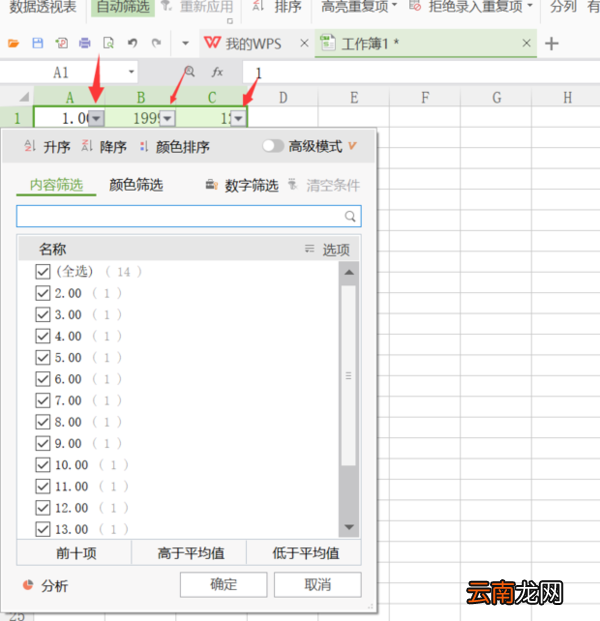Close the 我的WPS tab
The image size is (600, 621).
(304, 43)
